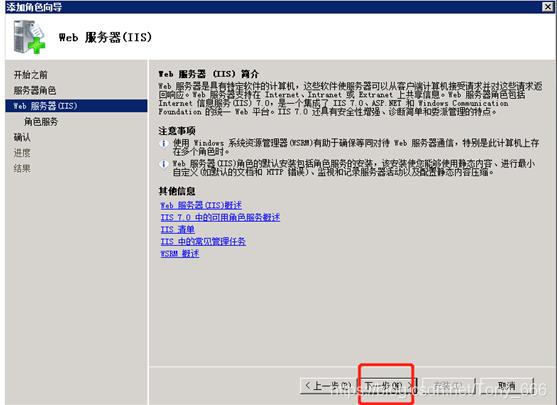The width and height of the screenshot is (557, 405).
Task: Select the 结果 step in sidebar
Action: 22,168
